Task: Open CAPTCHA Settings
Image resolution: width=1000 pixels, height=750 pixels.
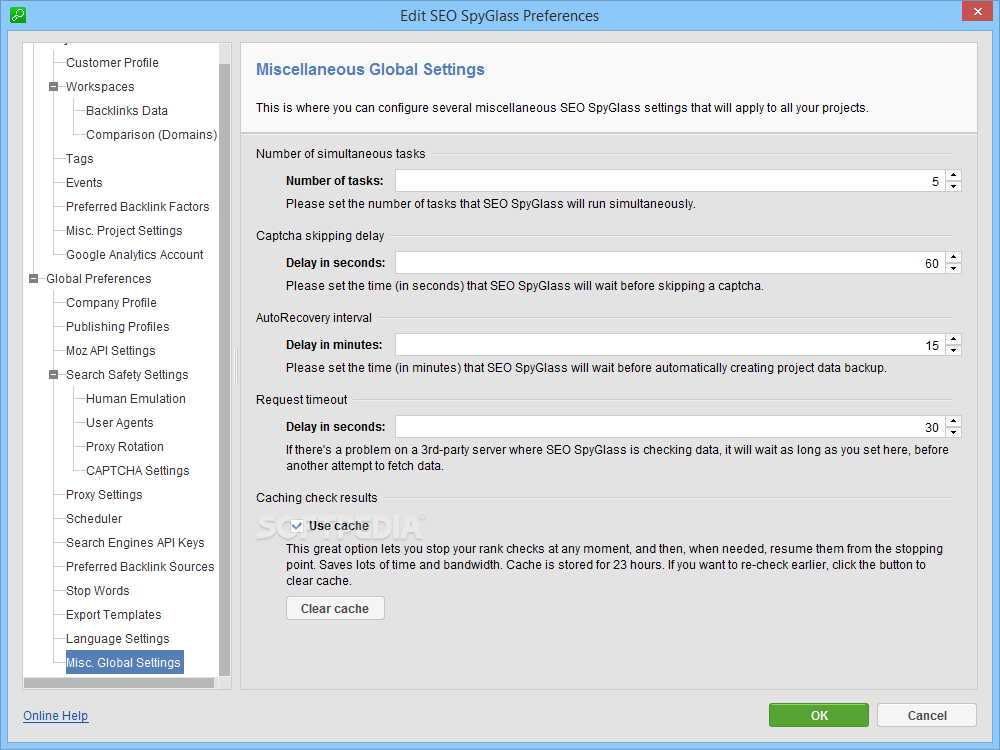Action: [138, 471]
